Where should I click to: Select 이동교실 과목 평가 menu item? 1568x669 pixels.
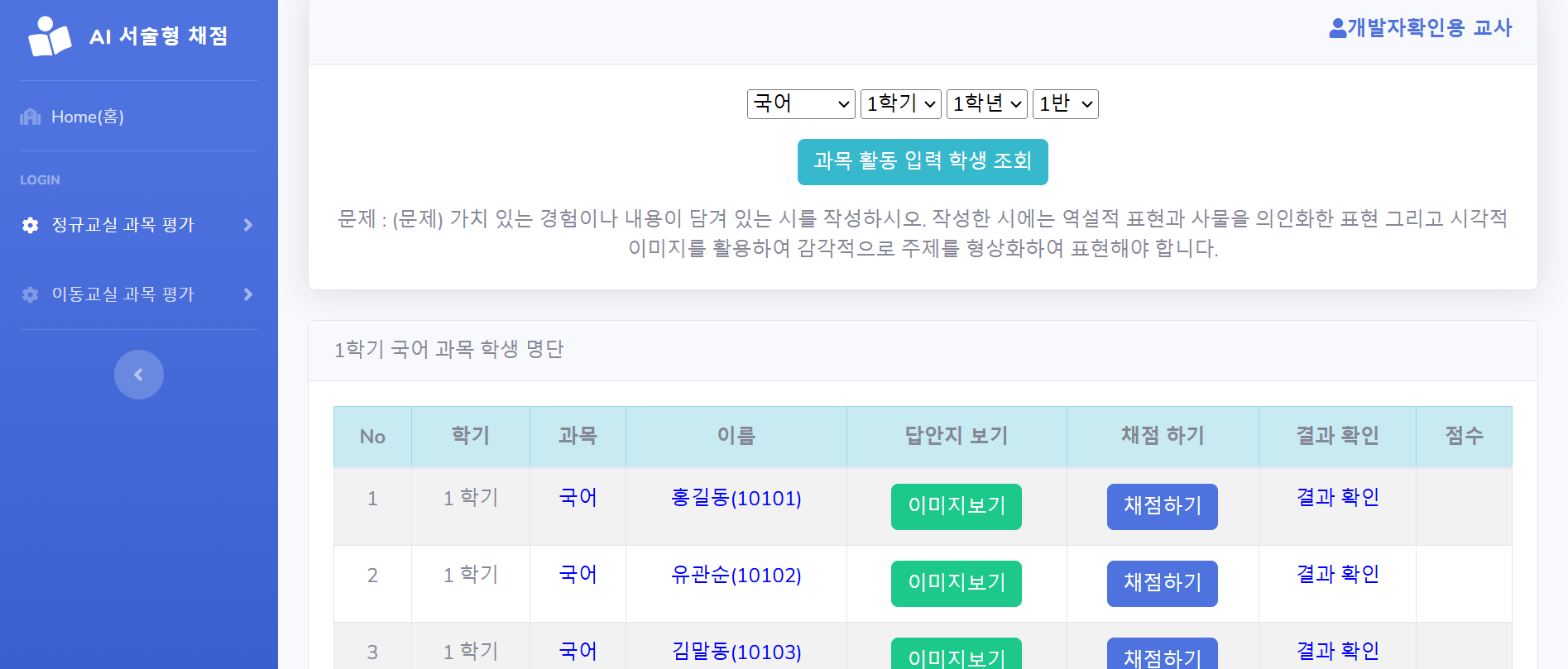pos(122,294)
